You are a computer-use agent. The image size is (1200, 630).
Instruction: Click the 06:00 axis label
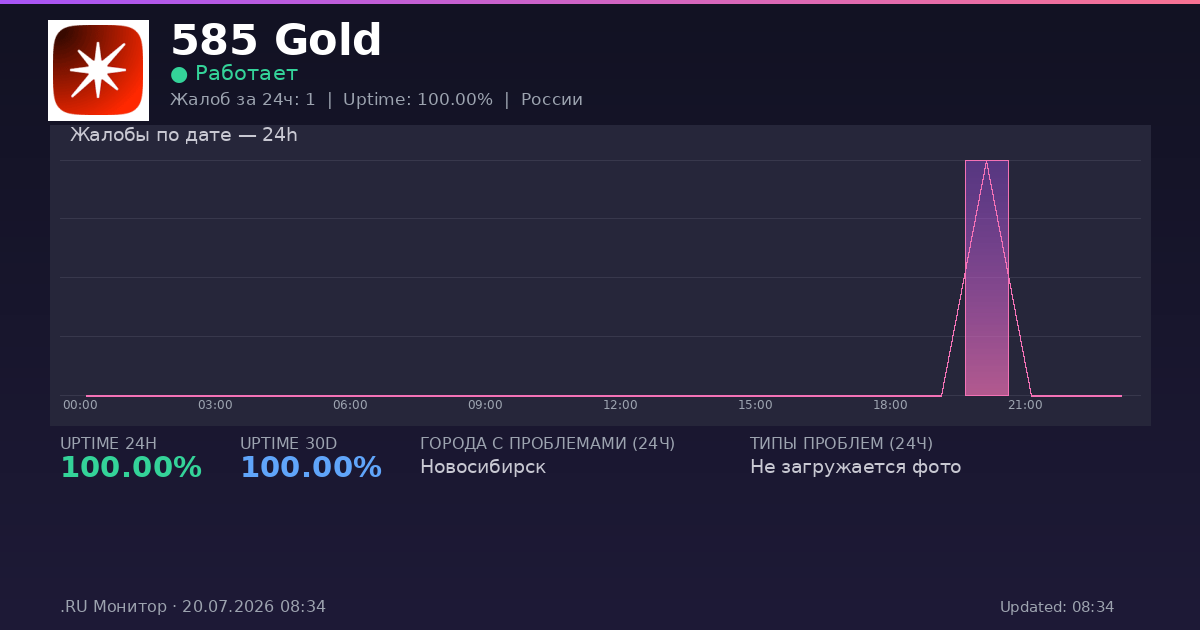click(x=350, y=405)
